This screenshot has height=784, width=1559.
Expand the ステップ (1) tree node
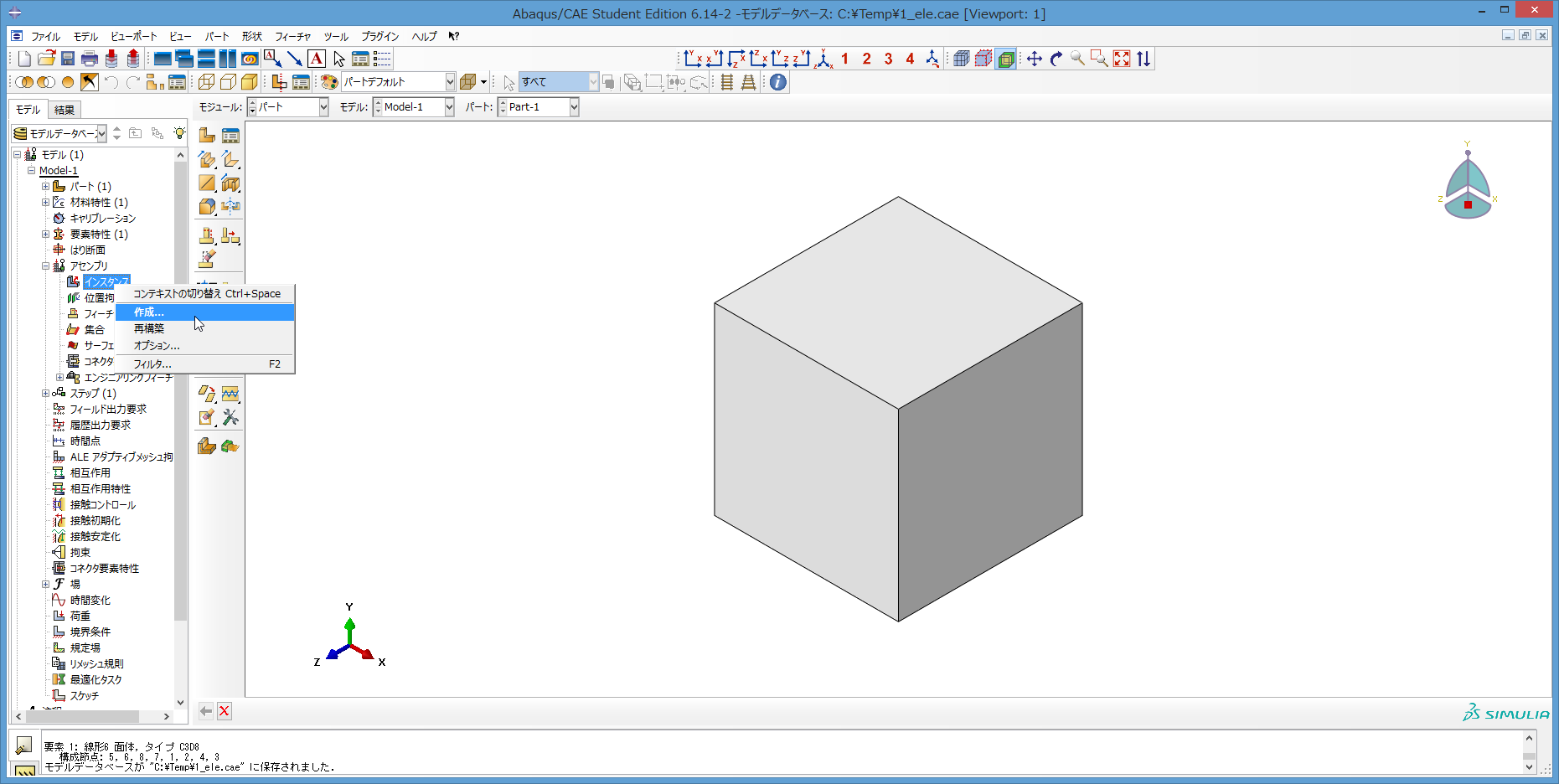click(x=45, y=394)
